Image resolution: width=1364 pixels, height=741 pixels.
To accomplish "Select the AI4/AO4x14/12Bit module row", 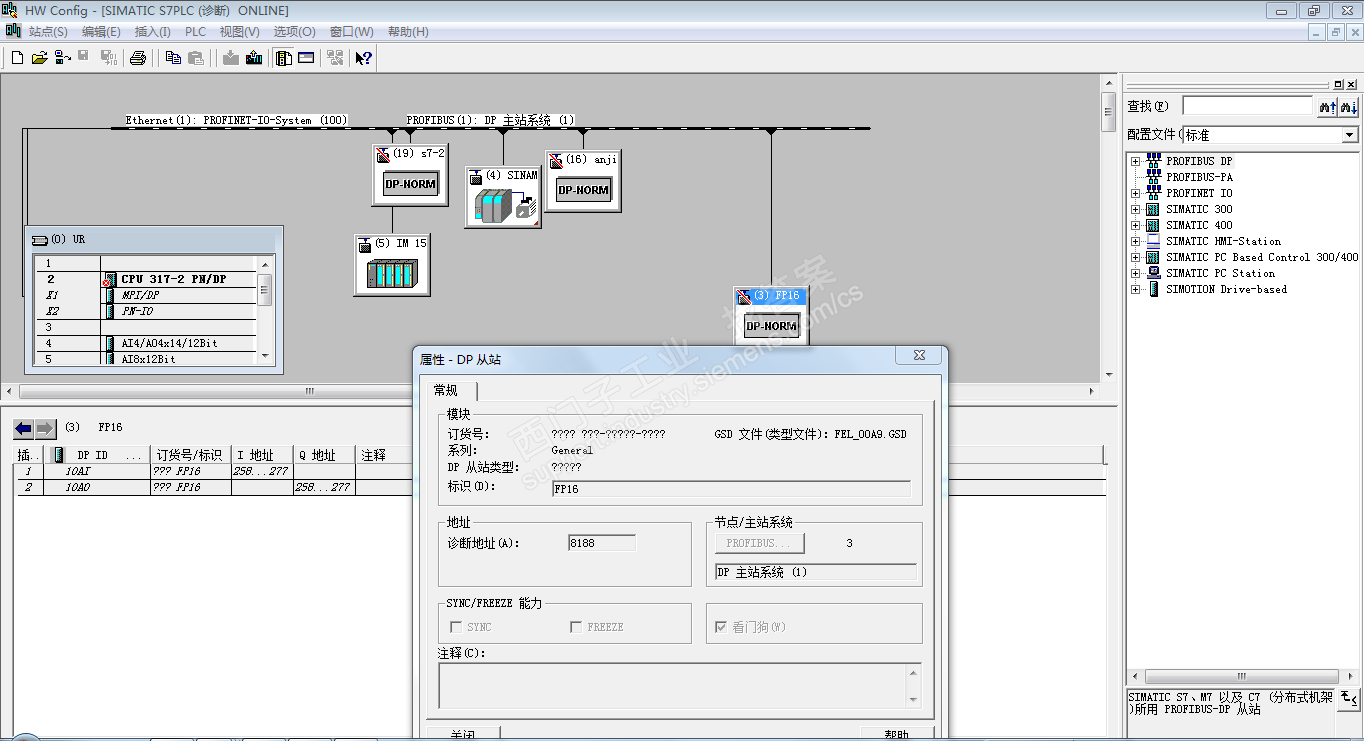I will pyautogui.click(x=146, y=343).
